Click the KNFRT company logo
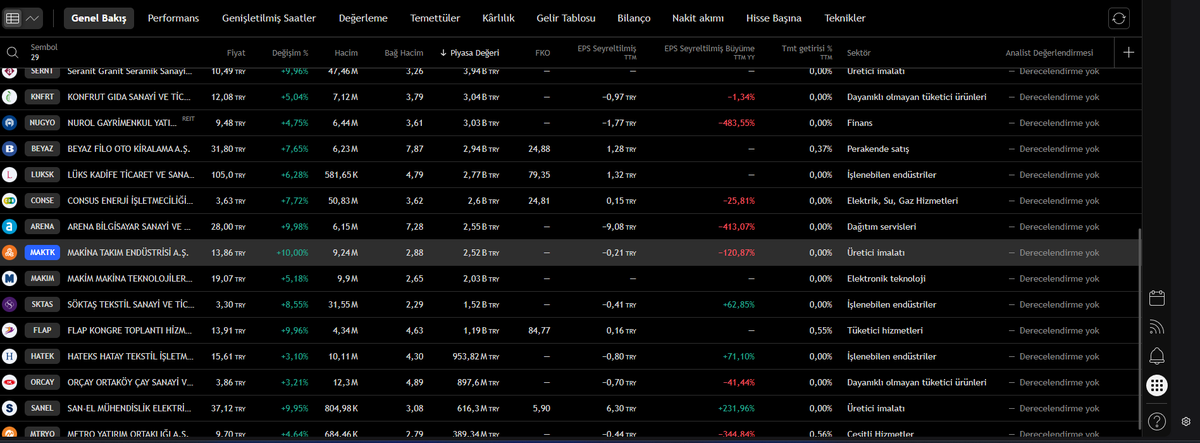This screenshot has width=1200, height=443. (x=10, y=97)
